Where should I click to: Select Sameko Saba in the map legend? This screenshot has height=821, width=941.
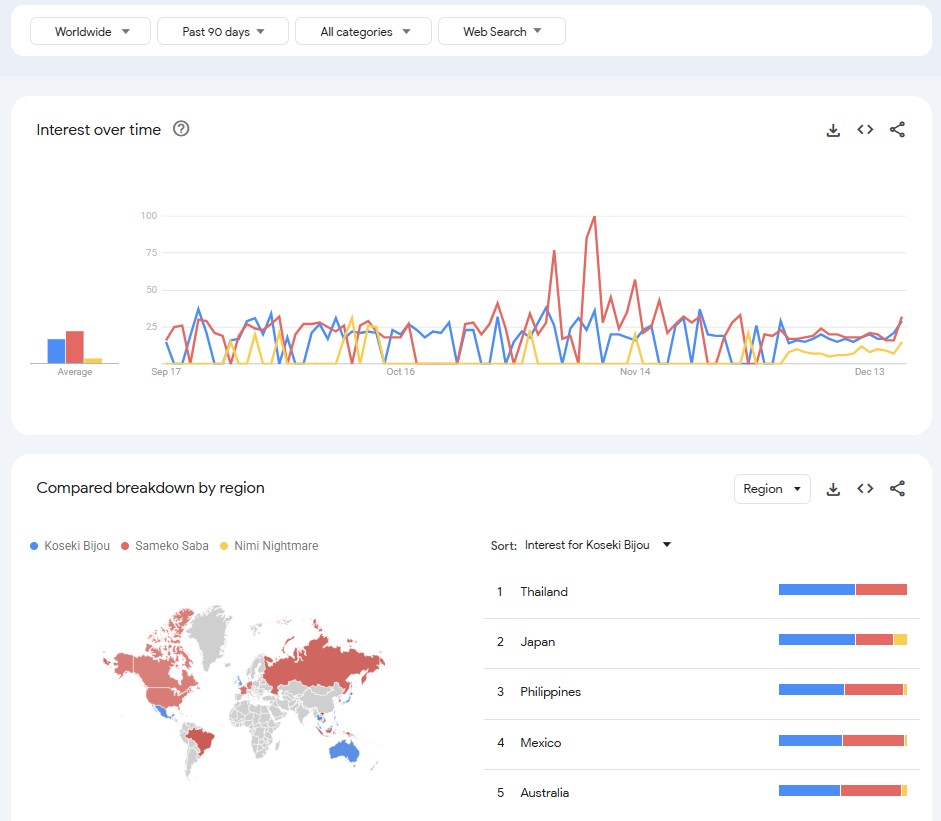pos(165,546)
